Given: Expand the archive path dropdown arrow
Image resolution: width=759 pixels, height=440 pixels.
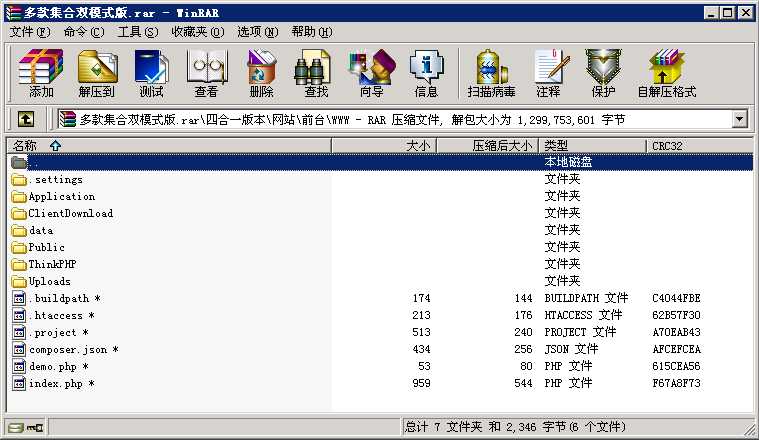Looking at the screenshot, I should 739,119.
